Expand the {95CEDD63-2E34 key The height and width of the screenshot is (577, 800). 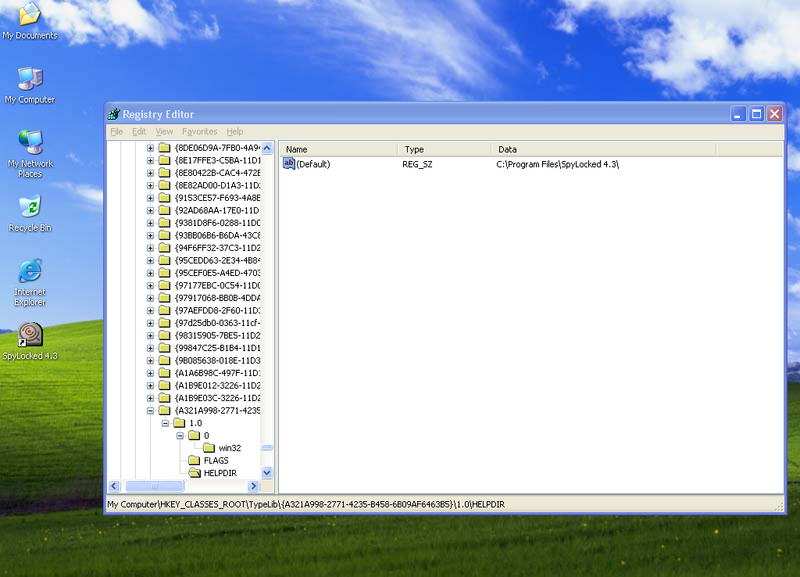pos(150,260)
